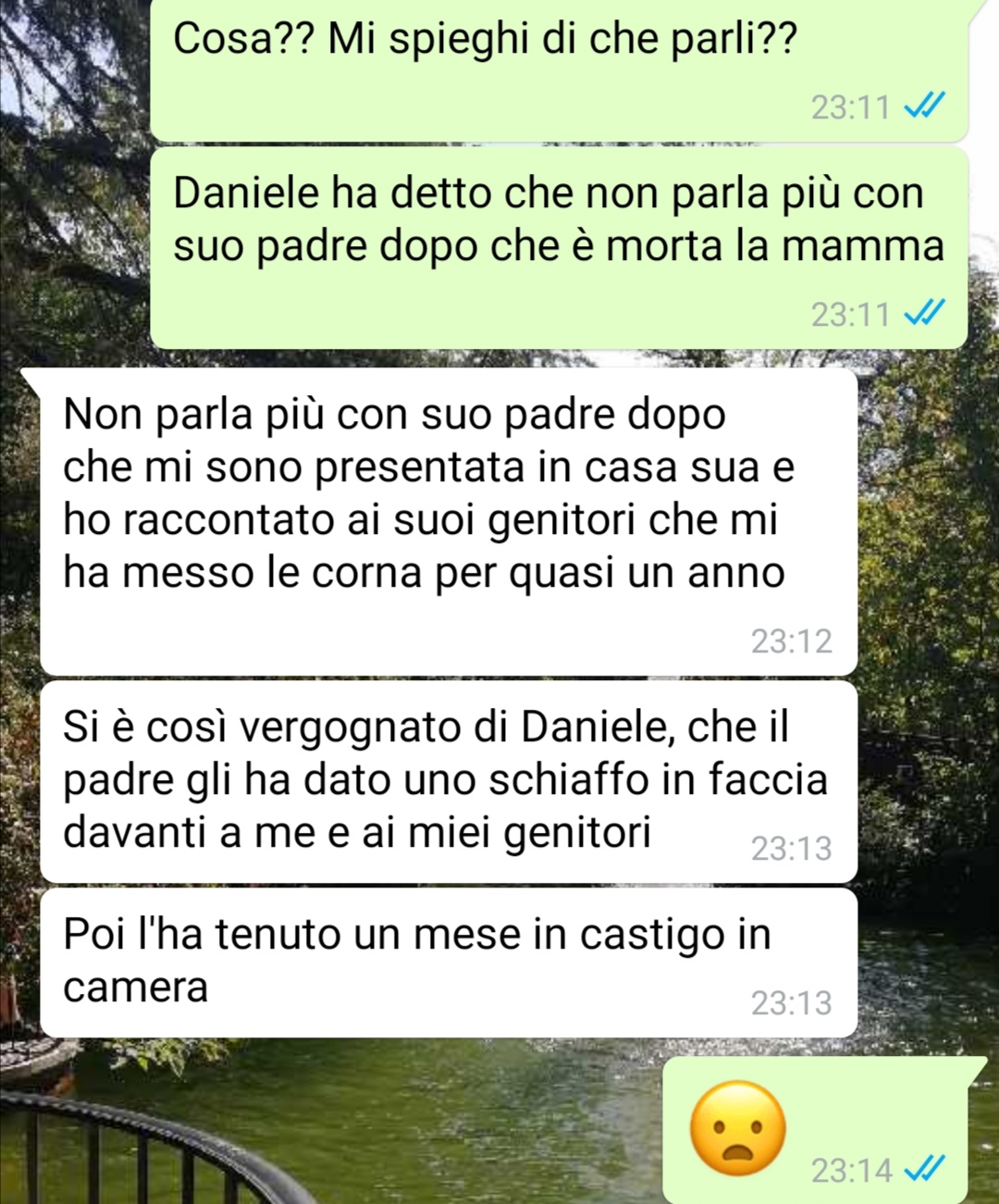Tap read receipt ticks on emoji message
The image size is (999, 1204).
coord(924,1169)
